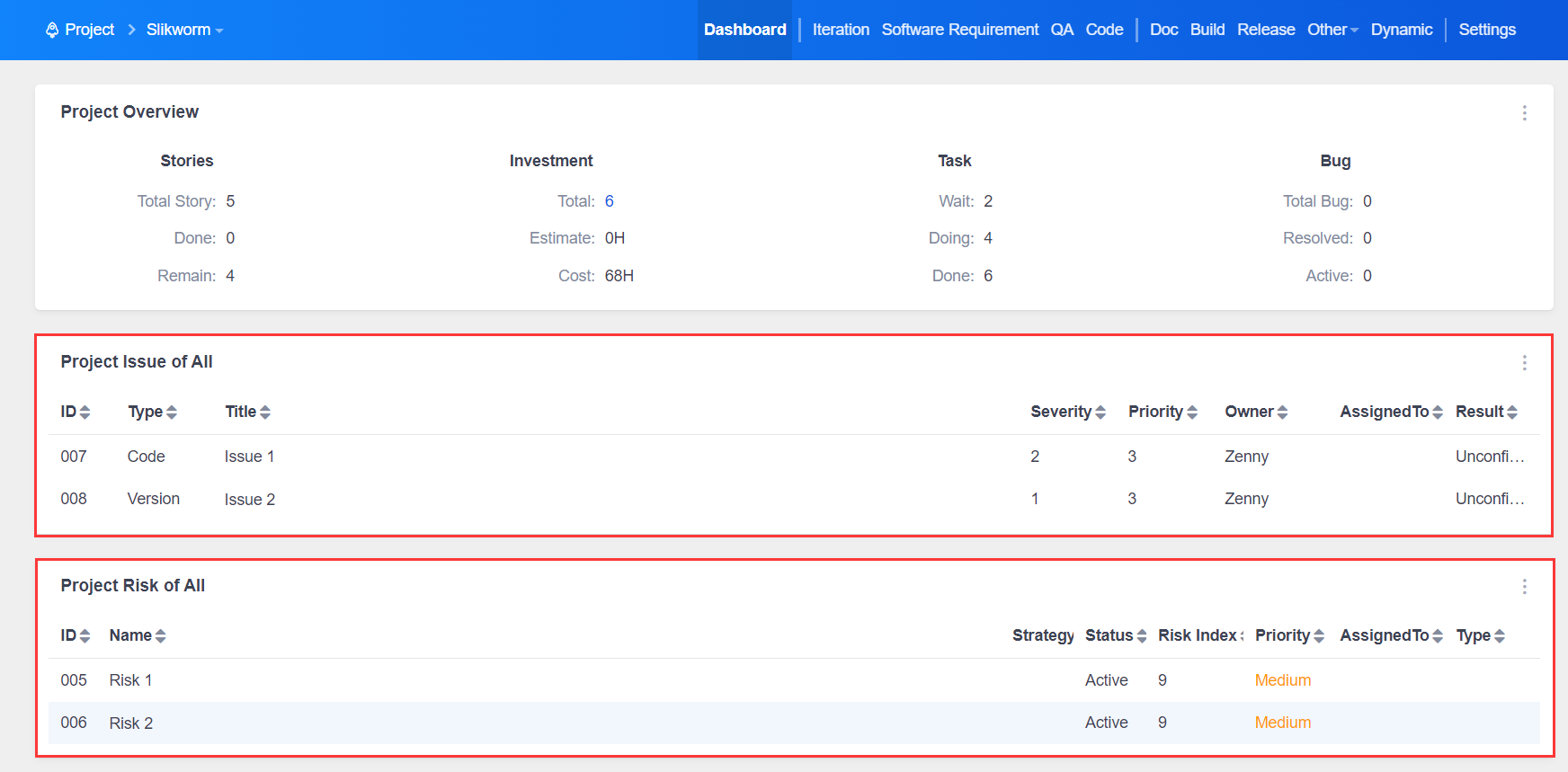This screenshot has width=1568, height=772.
Task: Sort issues by Severity column
Action: click(1100, 413)
